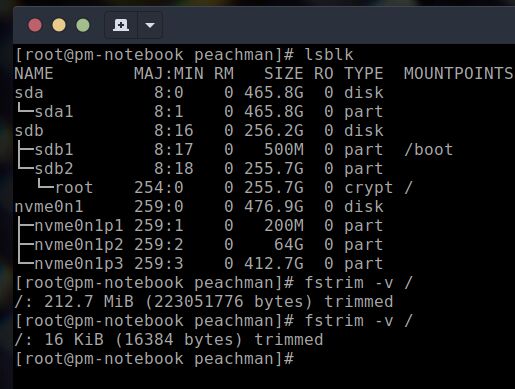Click the sda1 partition entry

(x=54, y=111)
